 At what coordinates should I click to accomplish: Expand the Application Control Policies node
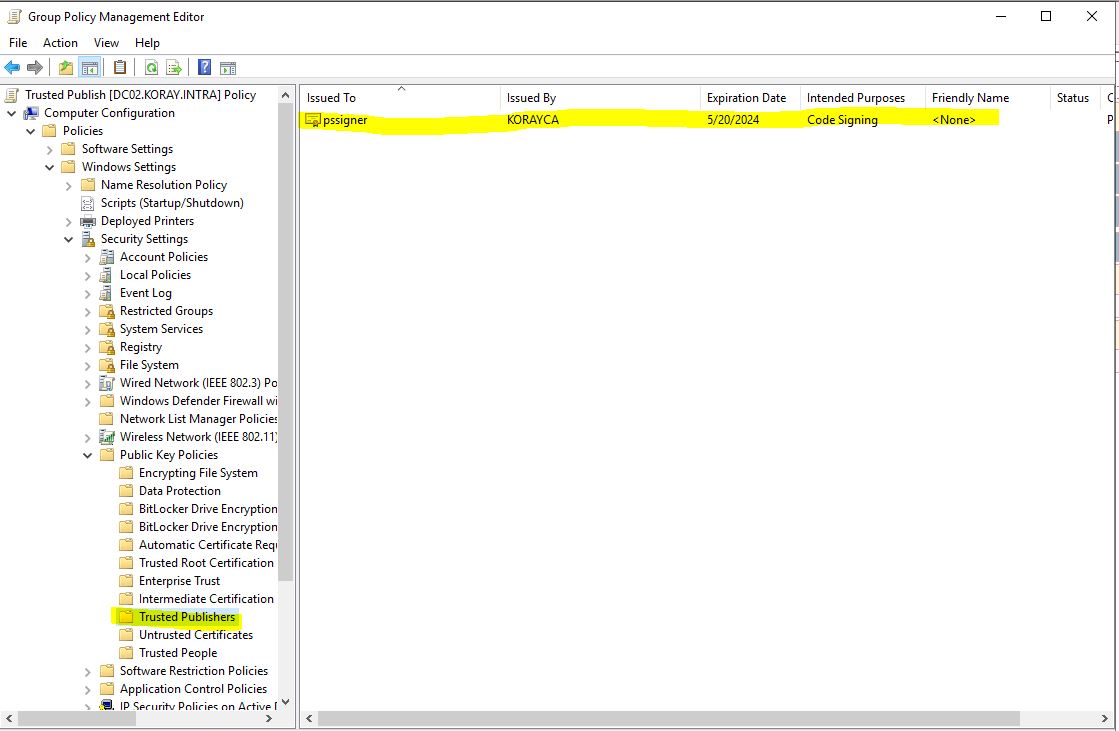pos(88,690)
